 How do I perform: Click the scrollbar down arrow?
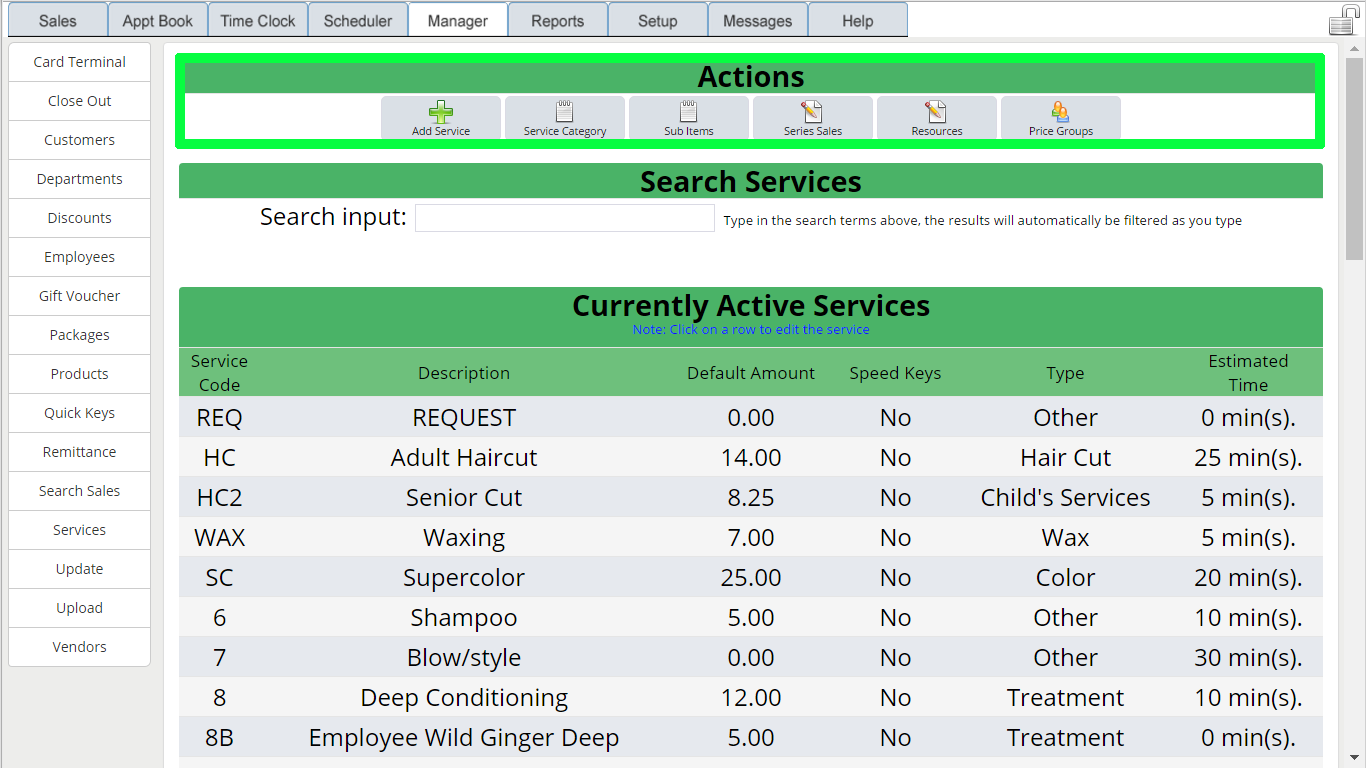click(x=1355, y=758)
